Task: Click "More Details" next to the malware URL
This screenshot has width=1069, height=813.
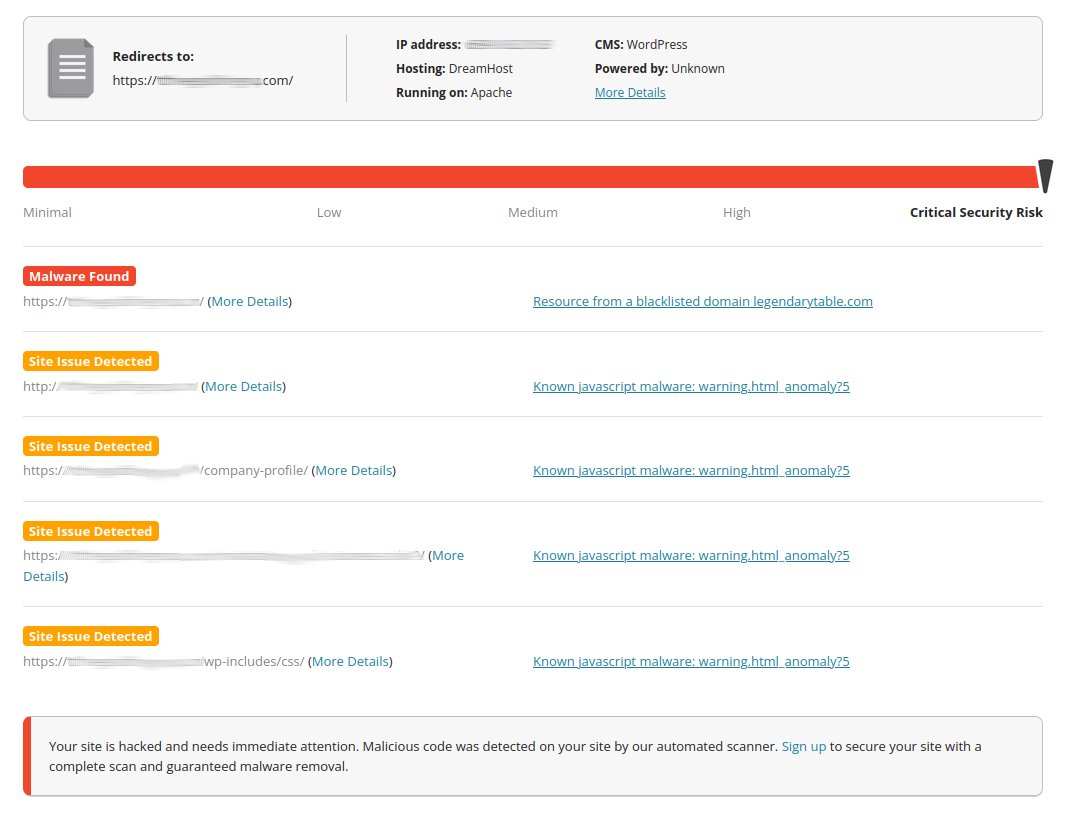Action: 250,301
